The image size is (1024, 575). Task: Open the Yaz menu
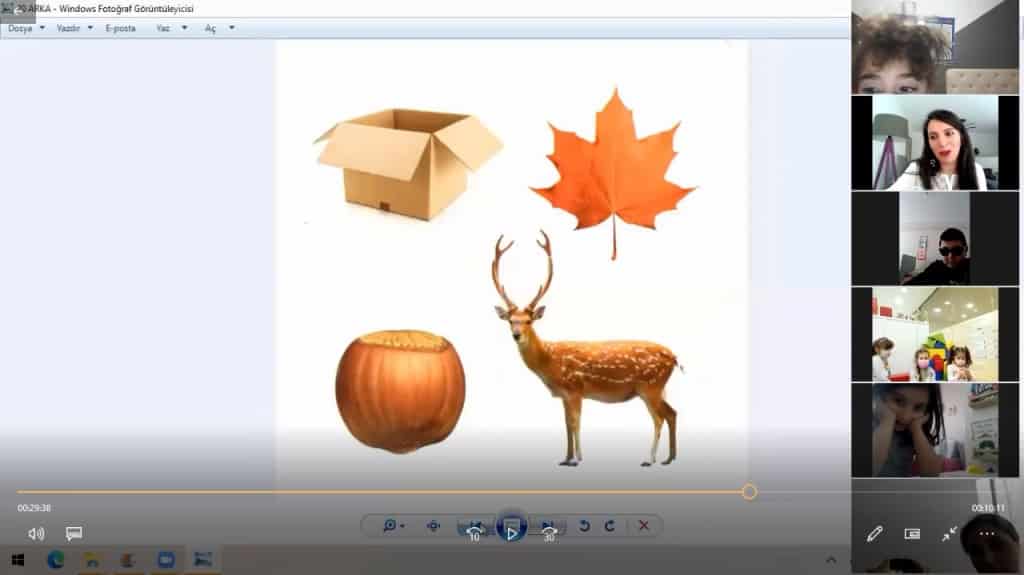tap(163, 28)
